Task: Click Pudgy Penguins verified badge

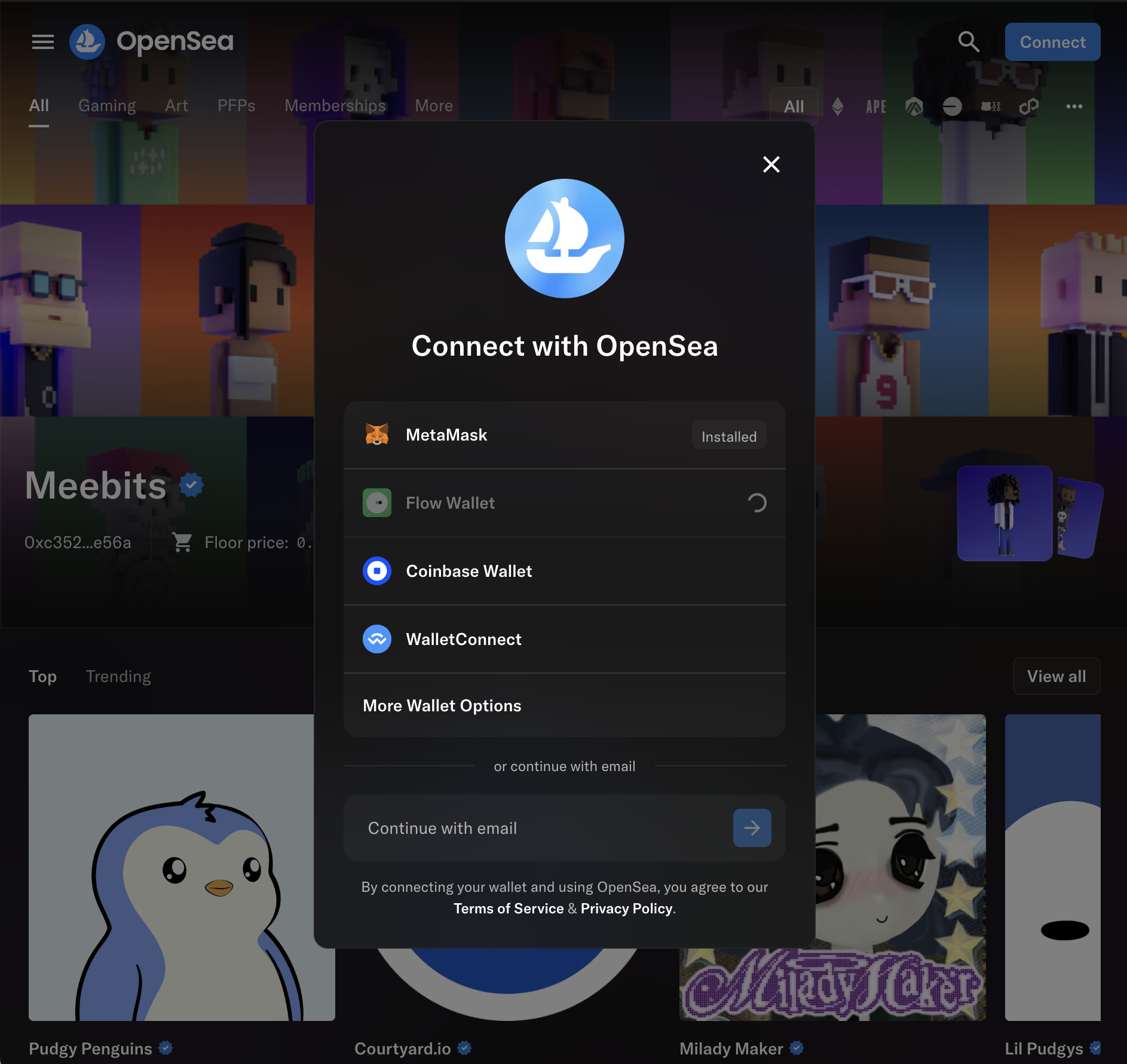Action: coord(166,1048)
